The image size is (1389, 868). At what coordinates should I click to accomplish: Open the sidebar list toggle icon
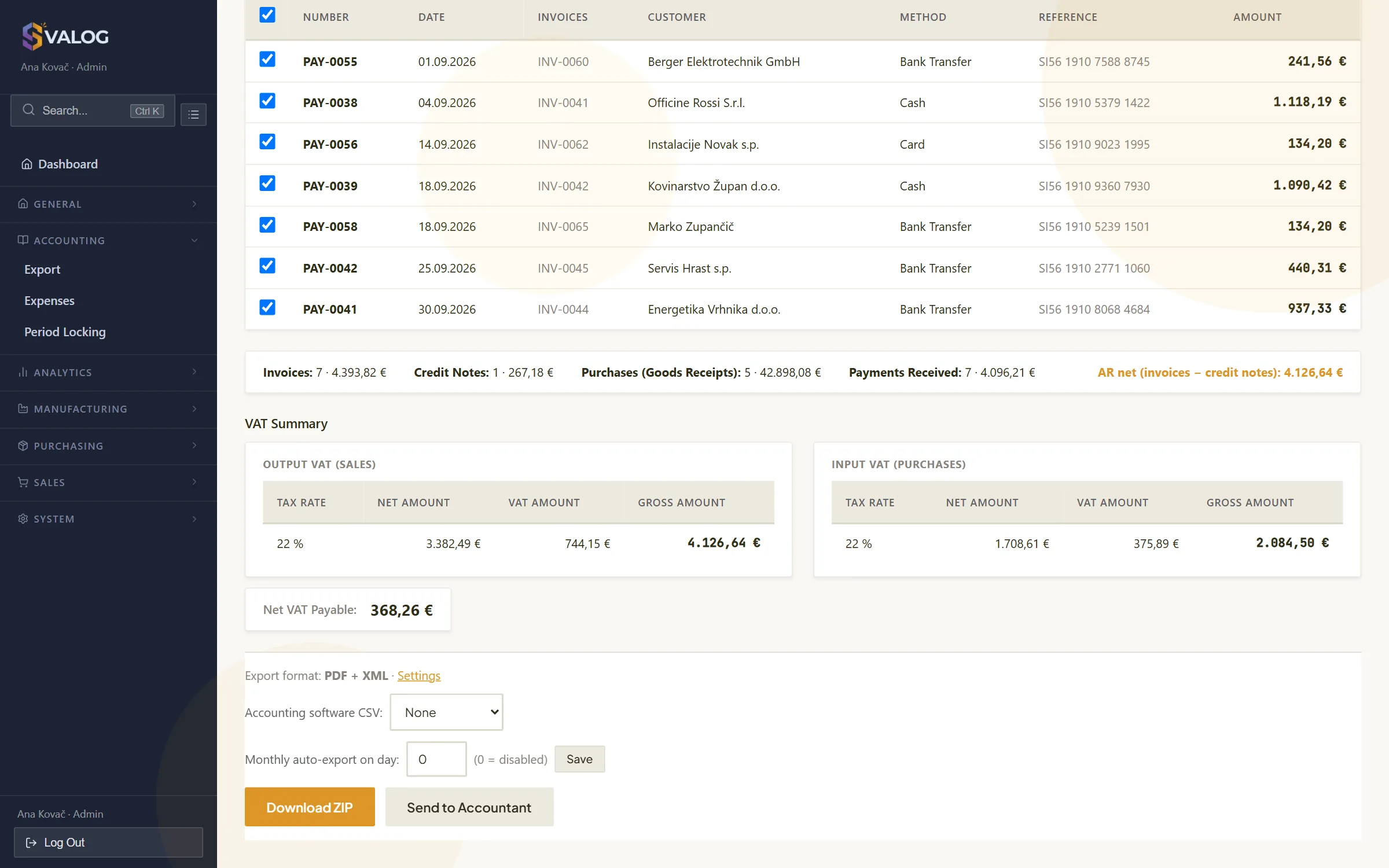[193, 114]
